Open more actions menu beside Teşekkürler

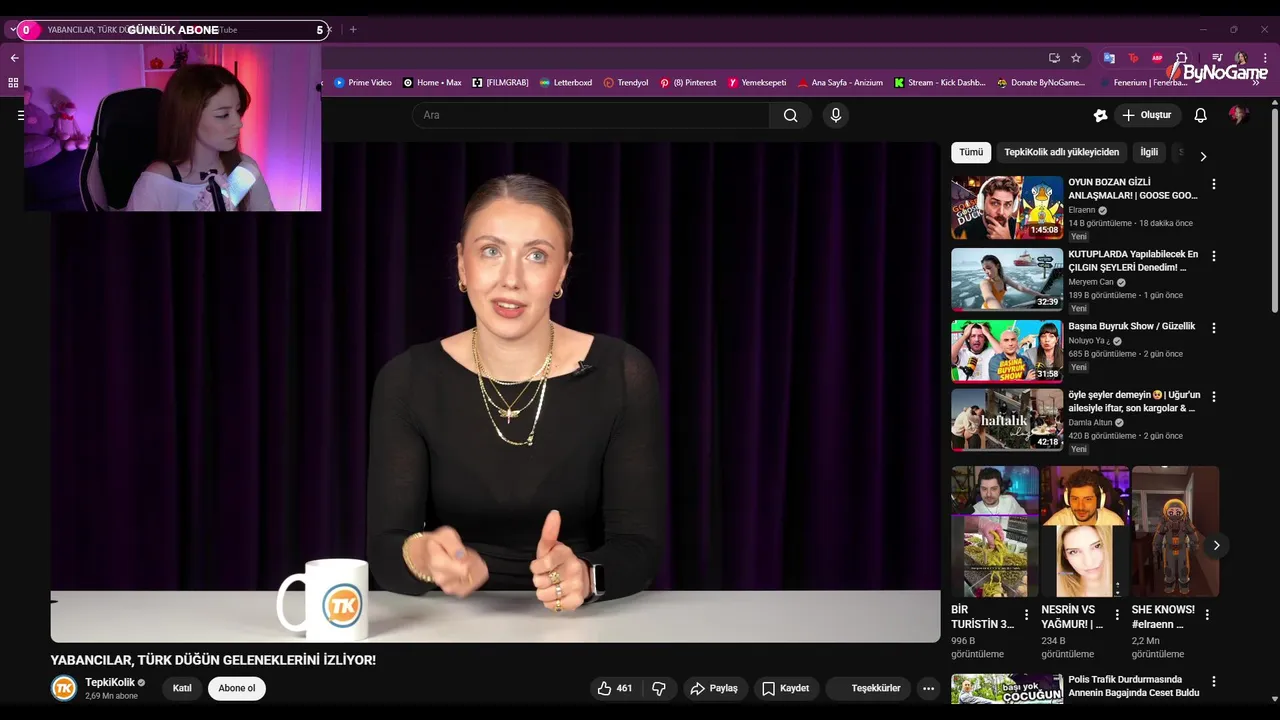coord(928,688)
